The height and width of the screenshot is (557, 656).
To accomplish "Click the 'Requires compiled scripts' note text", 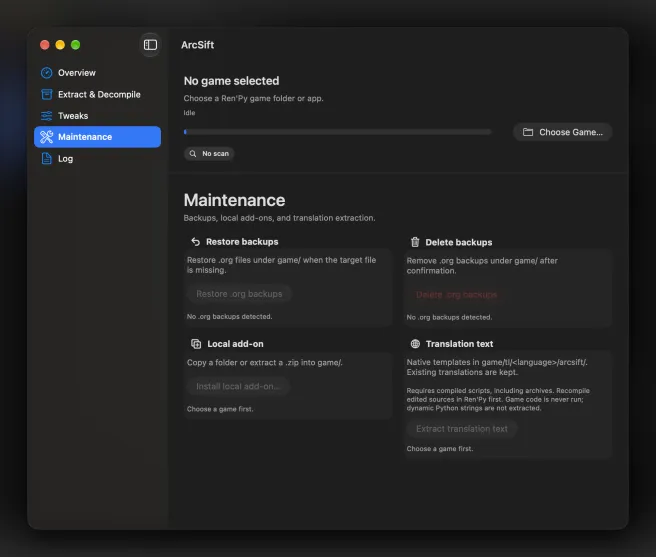I will pos(498,399).
